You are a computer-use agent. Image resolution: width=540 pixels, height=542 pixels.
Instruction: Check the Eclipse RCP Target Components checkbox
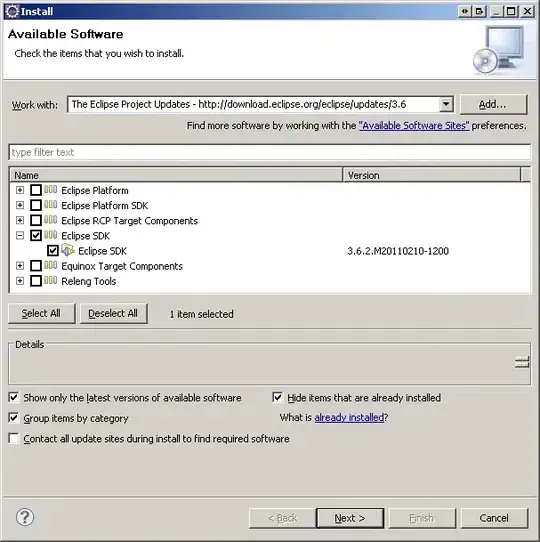(x=36, y=220)
